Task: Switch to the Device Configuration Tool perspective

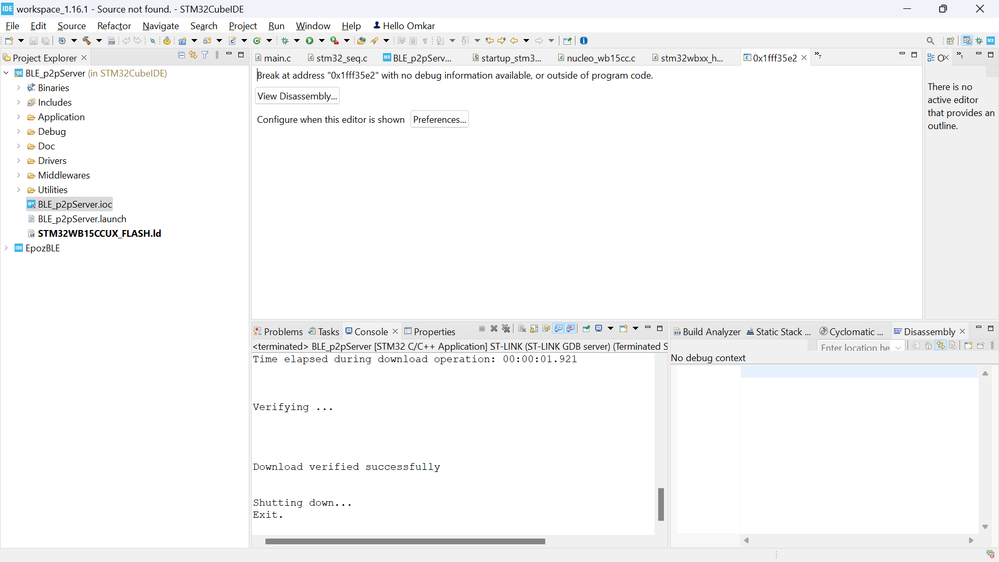Action: (991, 41)
